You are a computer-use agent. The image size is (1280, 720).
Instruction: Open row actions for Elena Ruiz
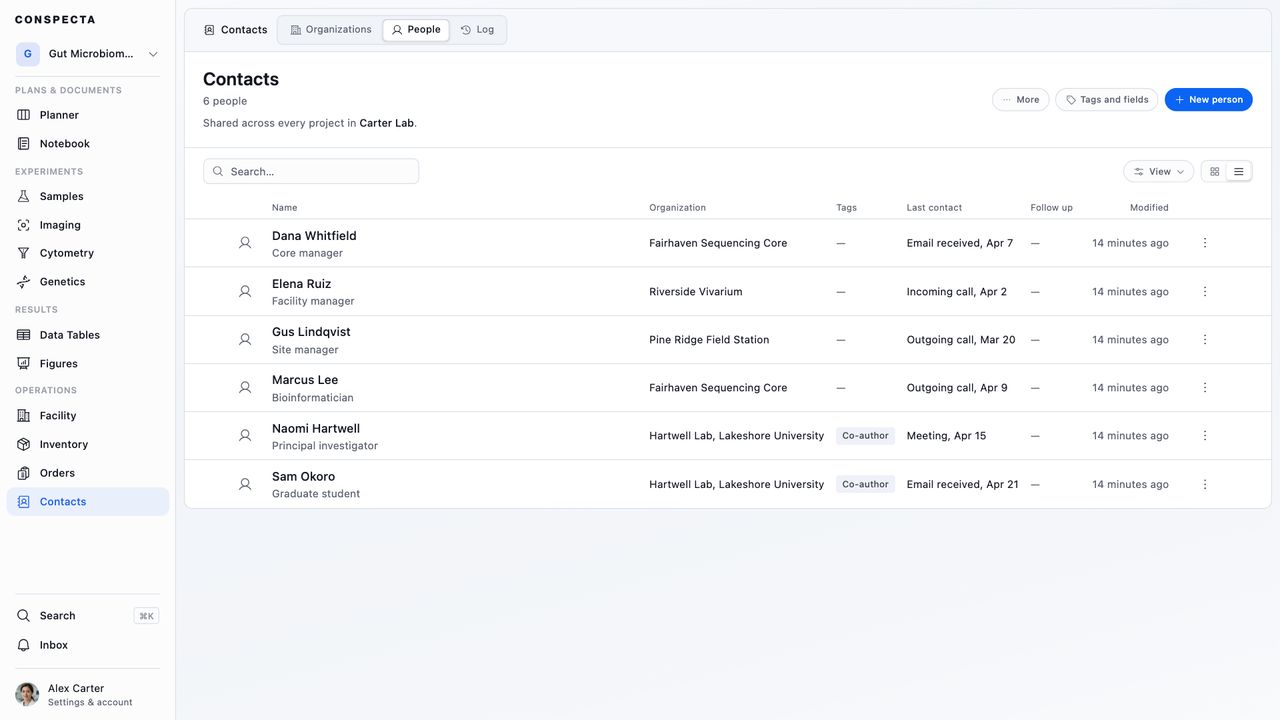pos(1205,292)
